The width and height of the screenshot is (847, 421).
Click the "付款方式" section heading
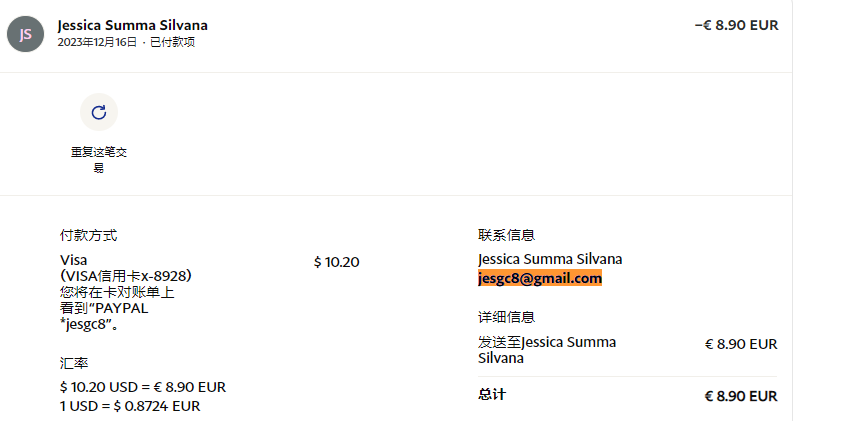88,235
